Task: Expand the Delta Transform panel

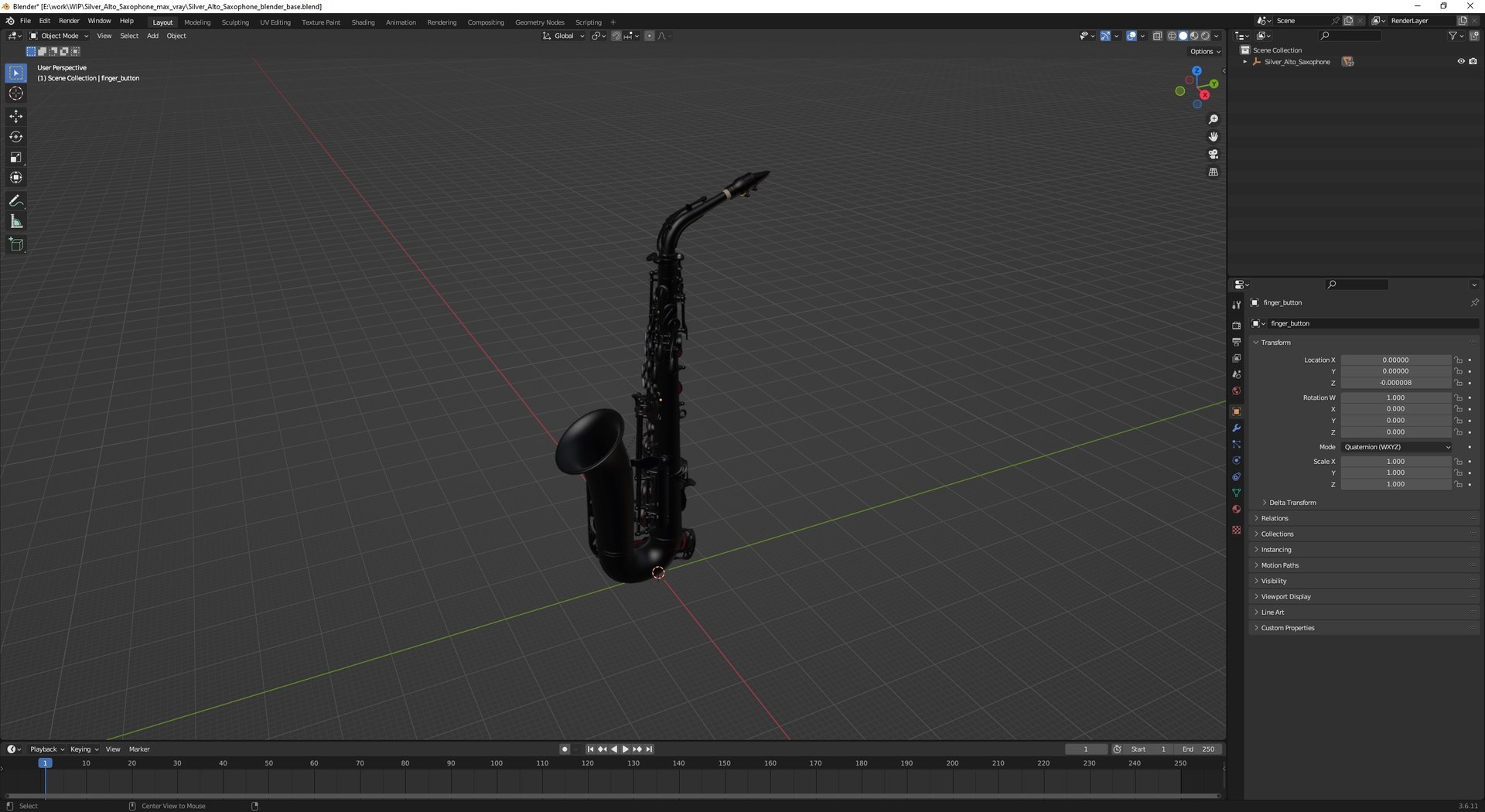Action: (x=1292, y=503)
